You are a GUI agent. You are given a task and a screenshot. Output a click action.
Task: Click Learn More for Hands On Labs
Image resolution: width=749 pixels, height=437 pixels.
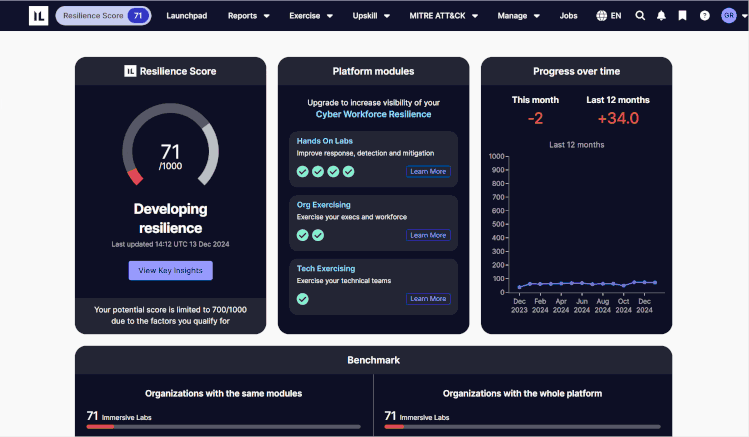click(x=428, y=171)
